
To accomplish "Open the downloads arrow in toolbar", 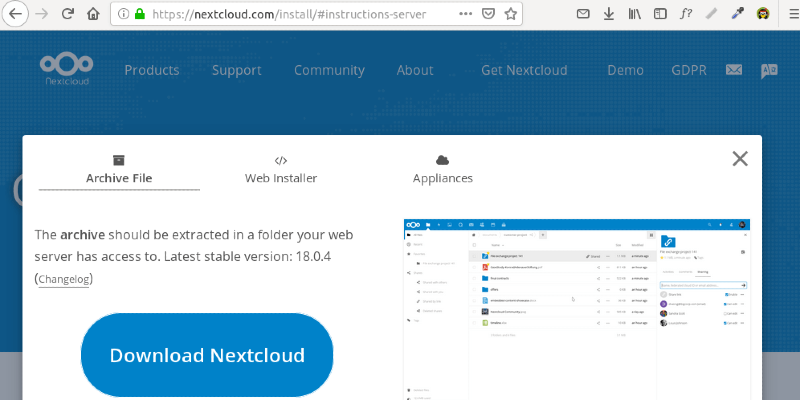I will [609, 14].
